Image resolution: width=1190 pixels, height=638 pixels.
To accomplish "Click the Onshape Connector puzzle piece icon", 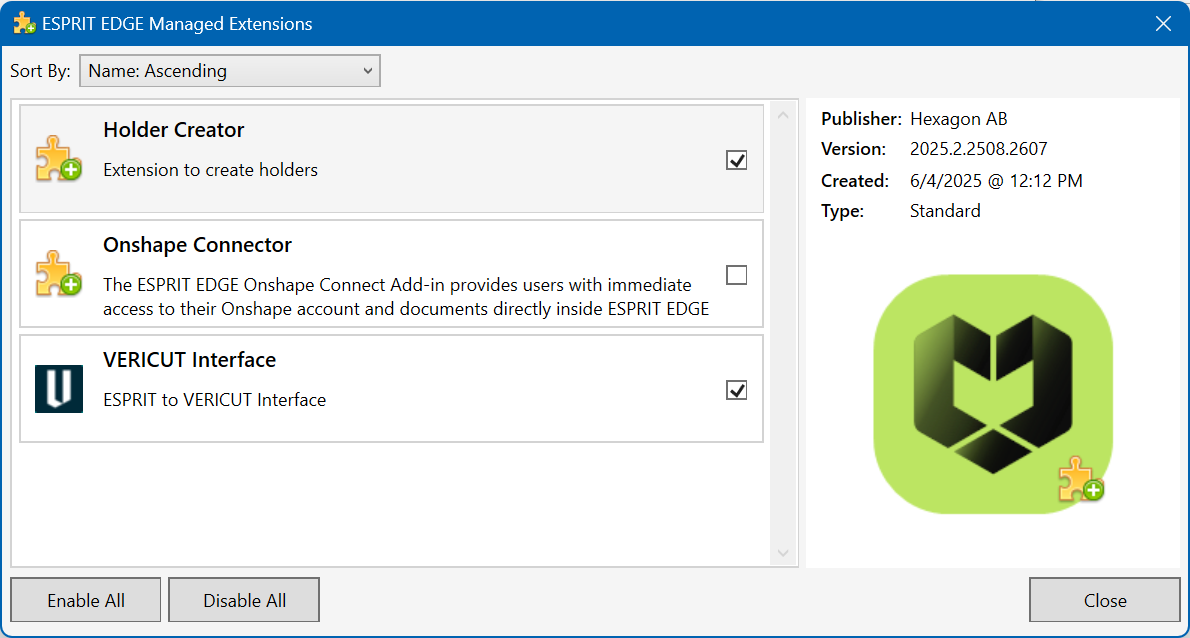I will [x=58, y=273].
